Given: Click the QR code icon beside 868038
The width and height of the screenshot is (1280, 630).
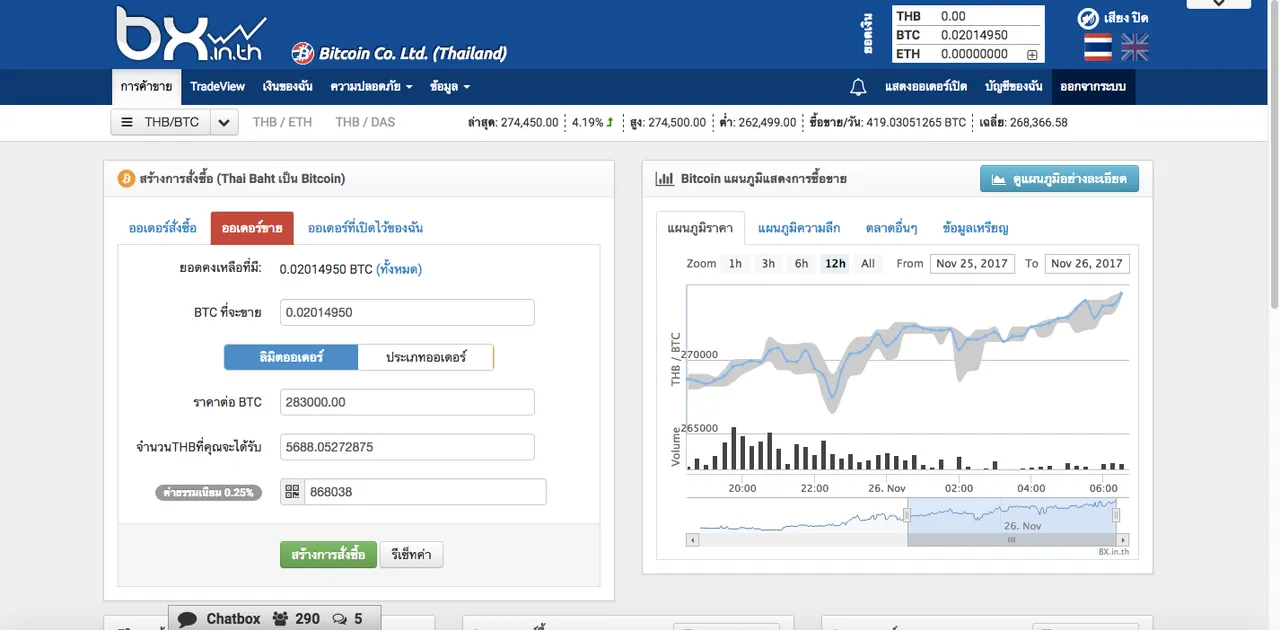Looking at the screenshot, I should [292, 491].
